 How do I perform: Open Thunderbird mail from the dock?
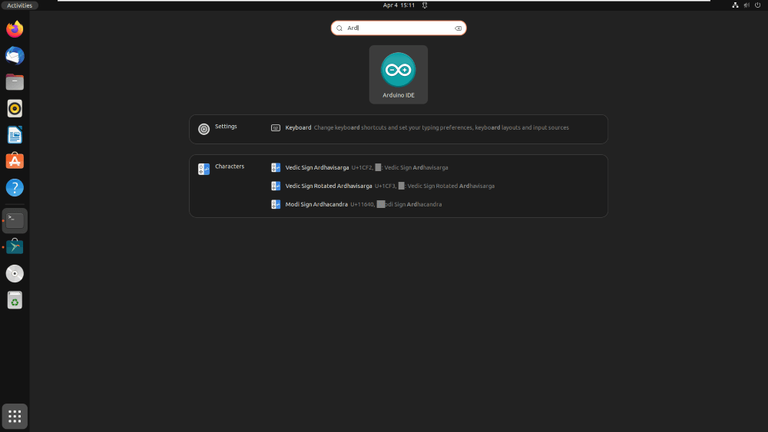pyautogui.click(x=15, y=56)
